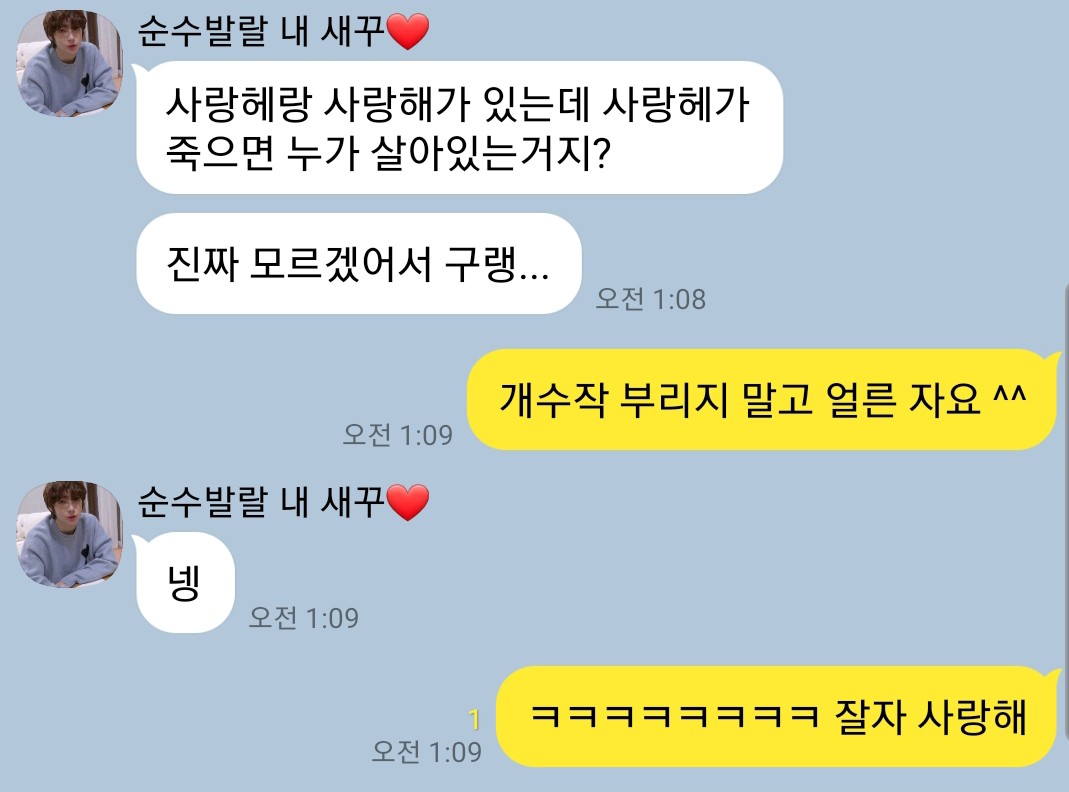Image resolution: width=1069 pixels, height=792 pixels.
Task: Click the line 죽으면 누가 살아있는거지?
Action: 388,153
